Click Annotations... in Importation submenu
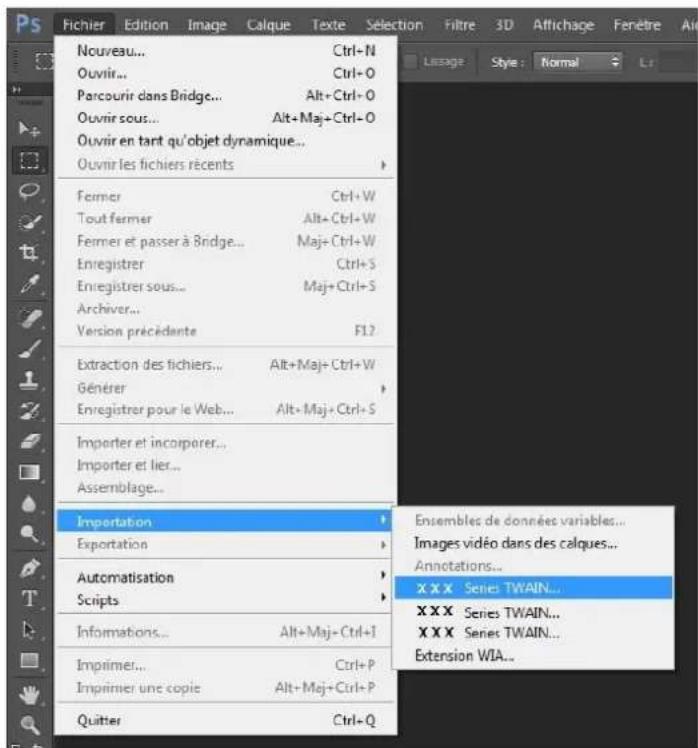Image resolution: width=698 pixels, height=748 pixels. [x=533, y=566]
